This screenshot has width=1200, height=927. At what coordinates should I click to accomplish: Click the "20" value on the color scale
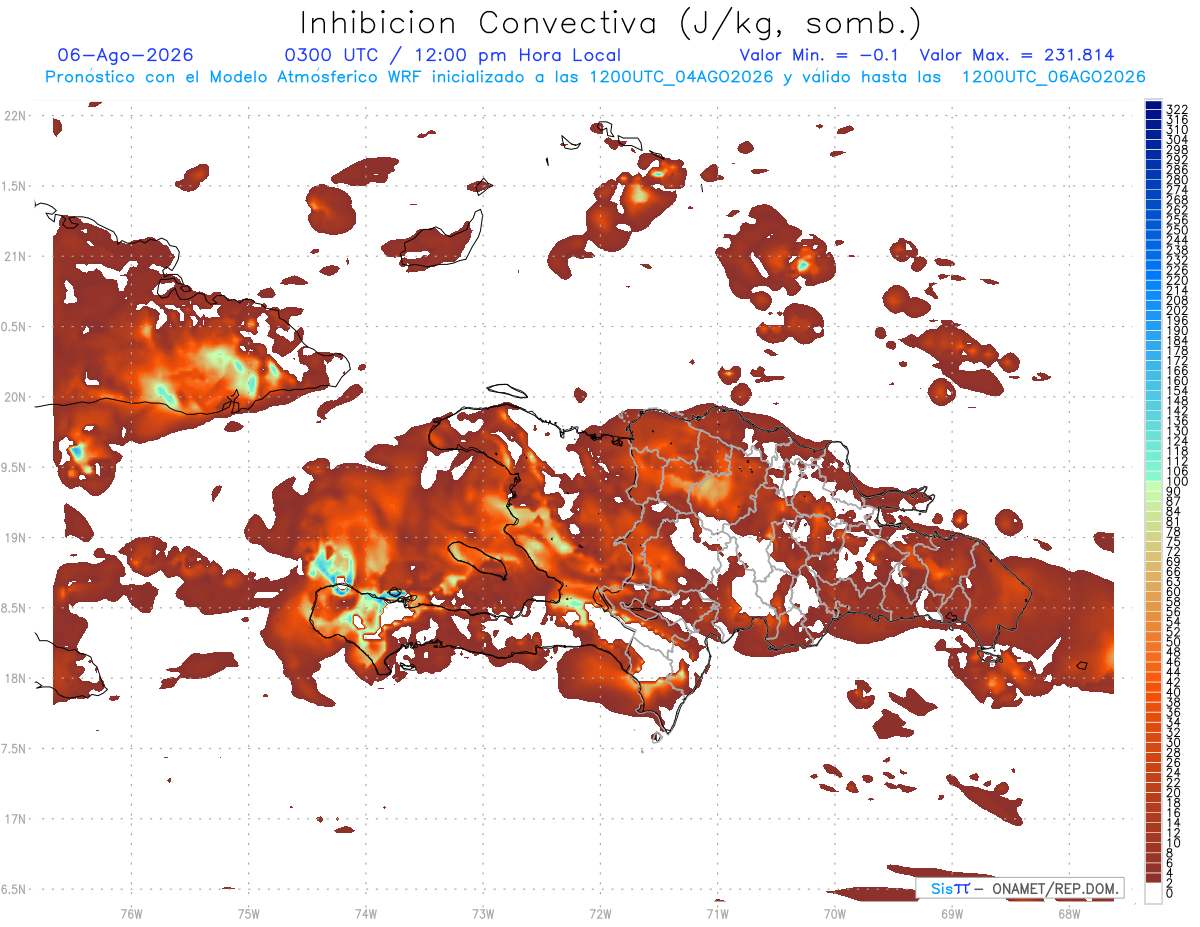pos(1174,792)
